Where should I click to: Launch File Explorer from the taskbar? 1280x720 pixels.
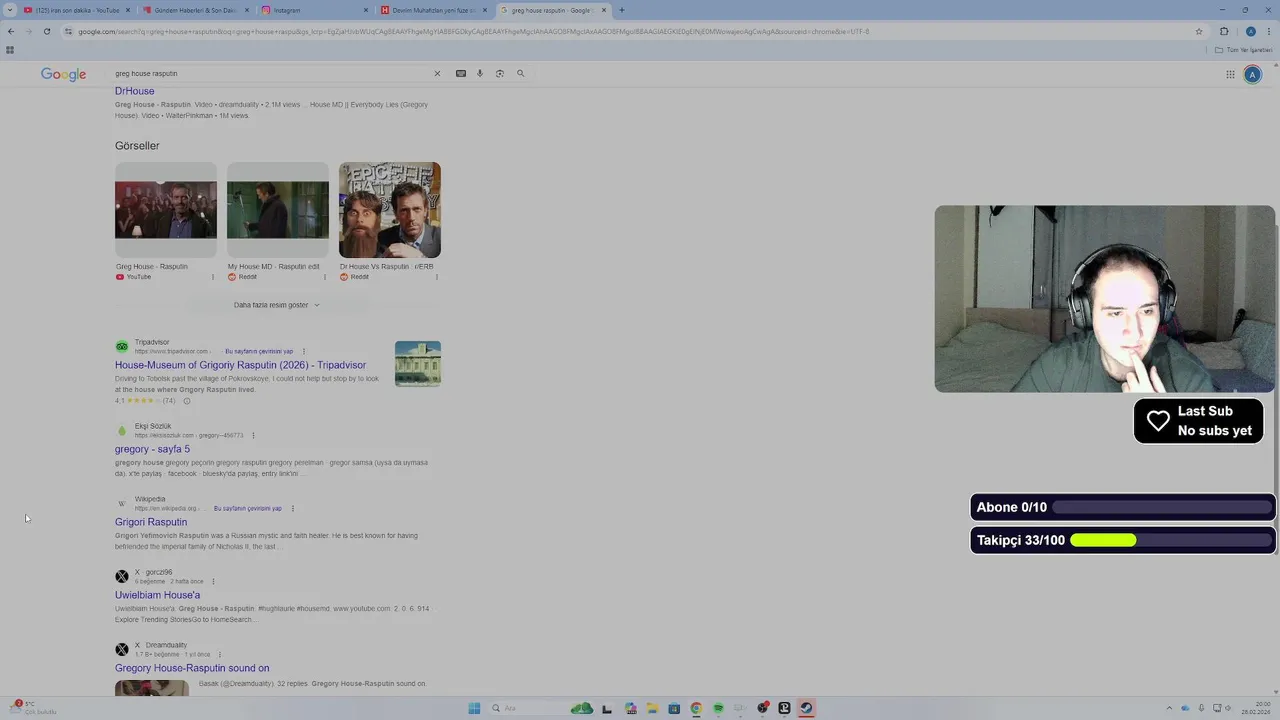(x=652, y=708)
